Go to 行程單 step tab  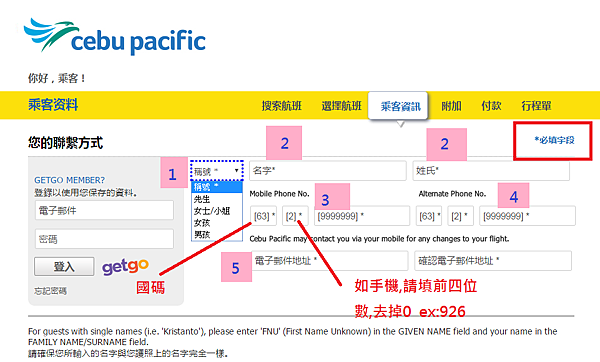(x=536, y=106)
